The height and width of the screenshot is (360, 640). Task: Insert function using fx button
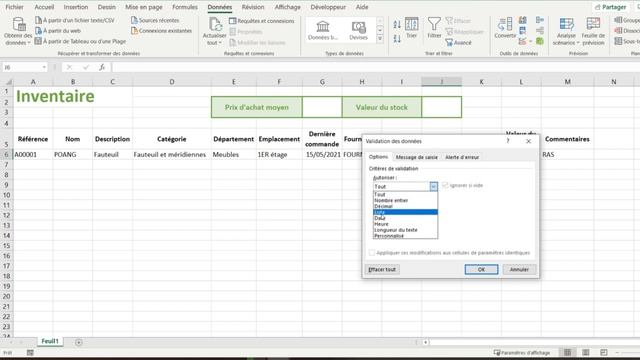pos(102,67)
